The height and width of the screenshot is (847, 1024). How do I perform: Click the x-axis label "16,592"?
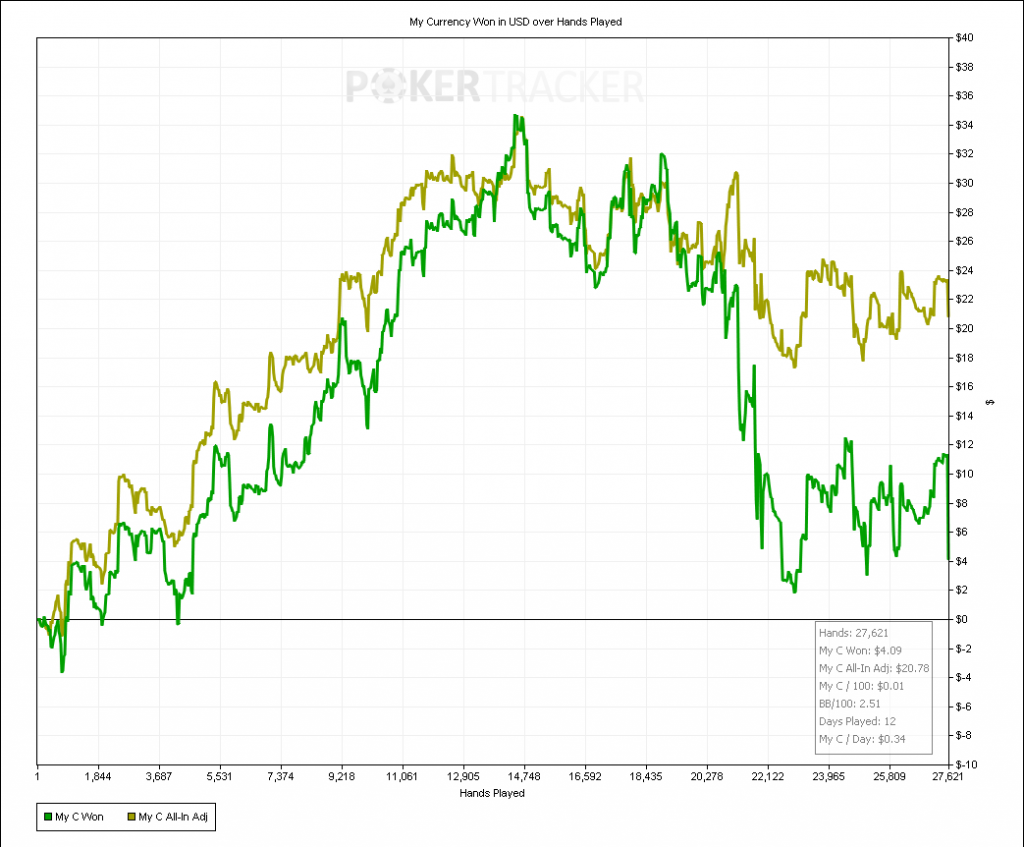(x=584, y=776)
